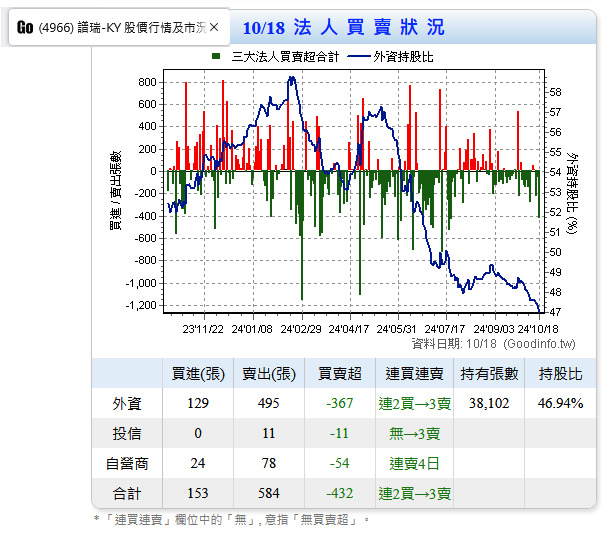Click 外資 holding value 38,102
This screenshot has width=616, height=536.
point(489,403)
